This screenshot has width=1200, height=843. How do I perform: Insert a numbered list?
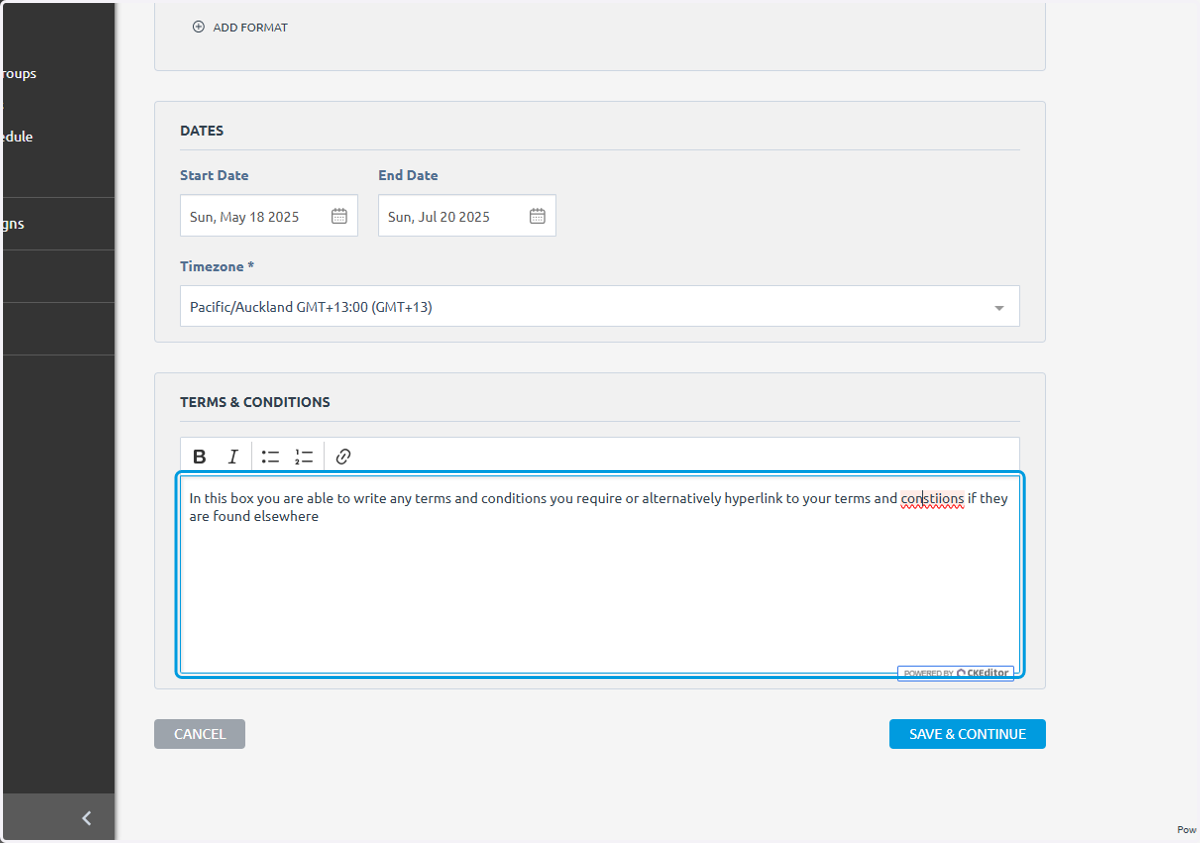coord(304,456)
